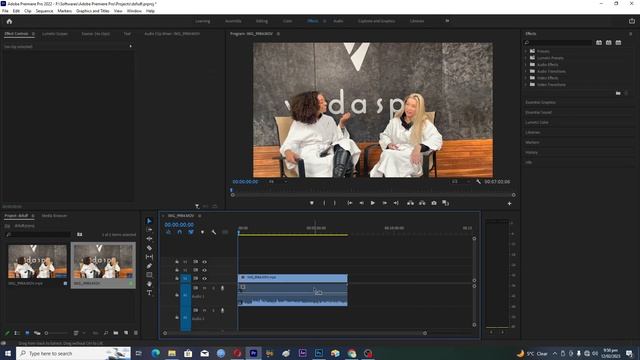This screenshot has width=640, height=360.
Task: Expand the Presets effects folder
Action: coord(526,51)
